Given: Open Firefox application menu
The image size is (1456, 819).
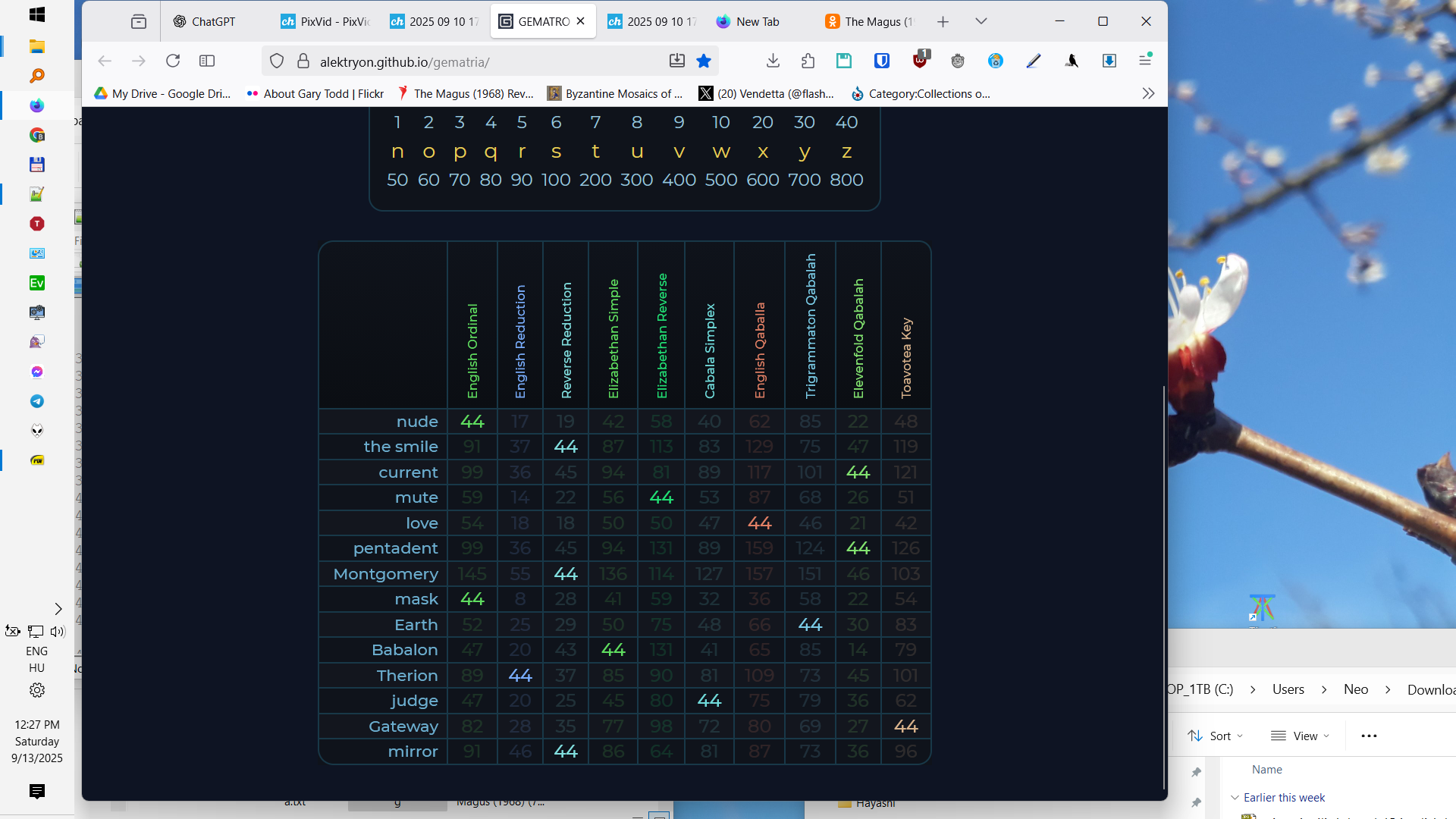Looking at the screenshot, I should 1145,60.
